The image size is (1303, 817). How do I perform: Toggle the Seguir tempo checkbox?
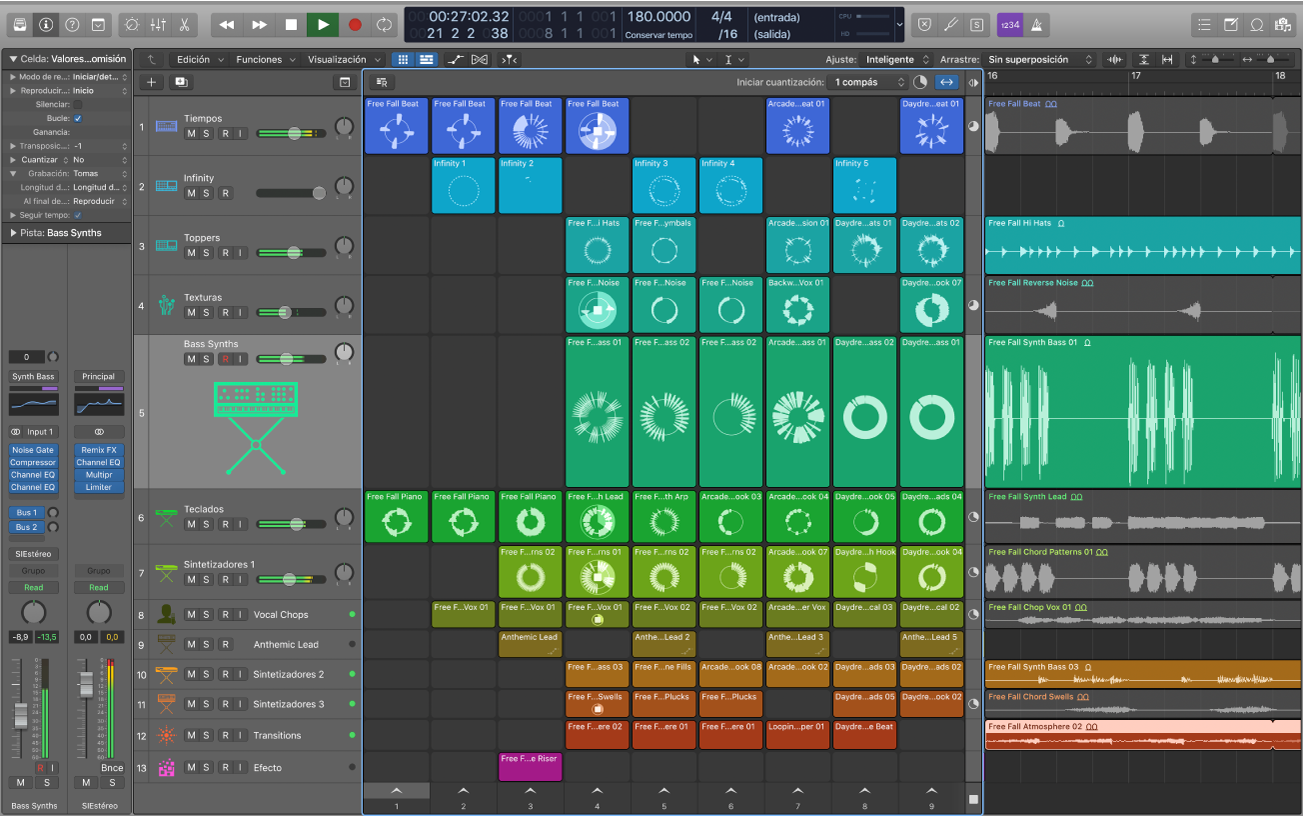tap(78, 215)
